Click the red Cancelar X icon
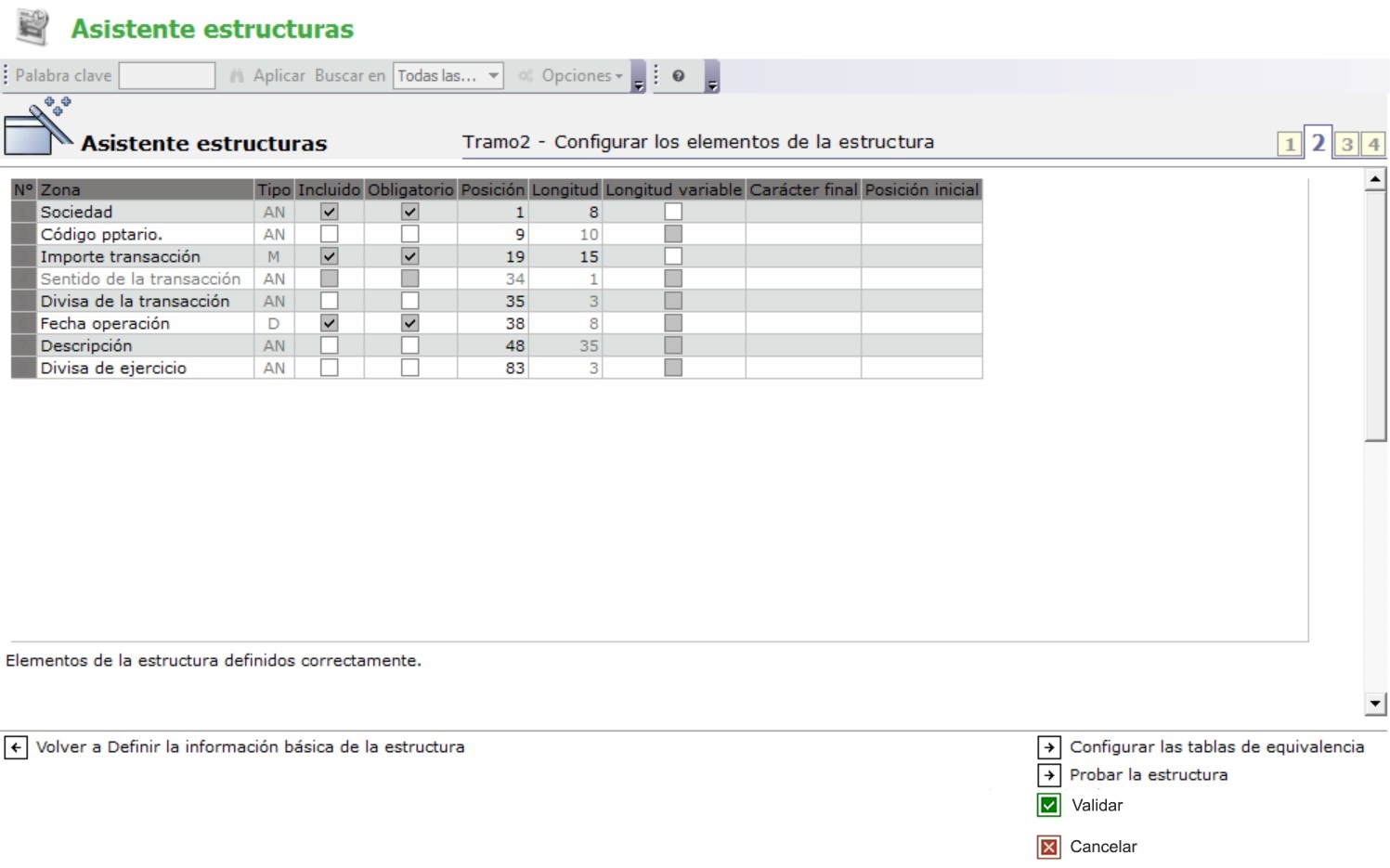This screenshot has height=868, width=1390. pos(1048,847)
